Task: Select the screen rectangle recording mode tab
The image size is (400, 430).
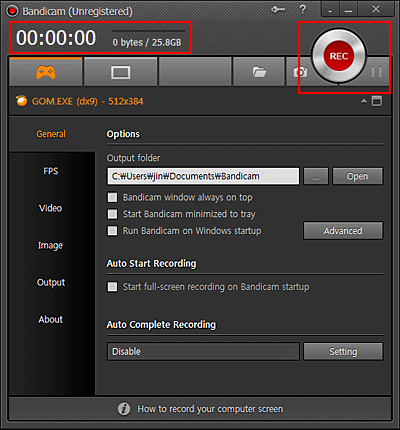Action: (120, 72)
